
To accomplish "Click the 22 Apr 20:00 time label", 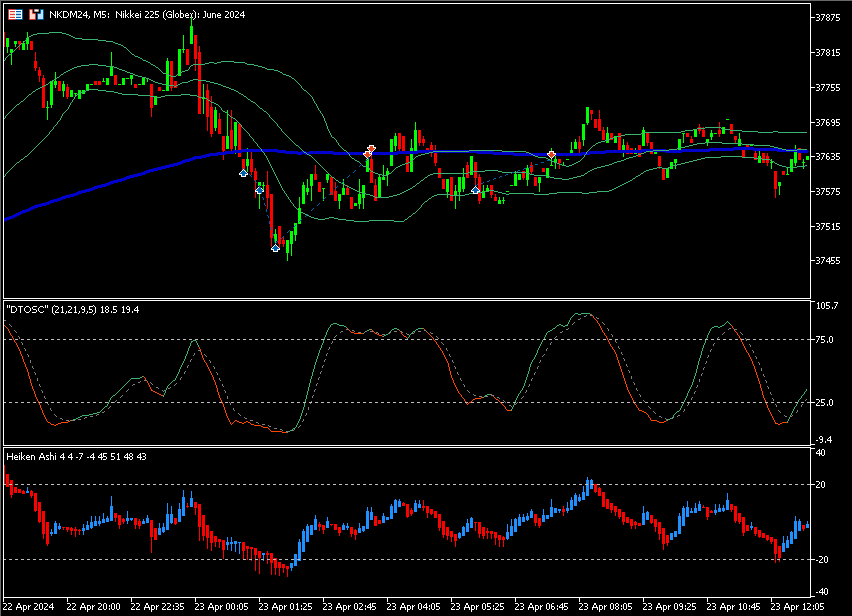I will [x=93, y=607].
